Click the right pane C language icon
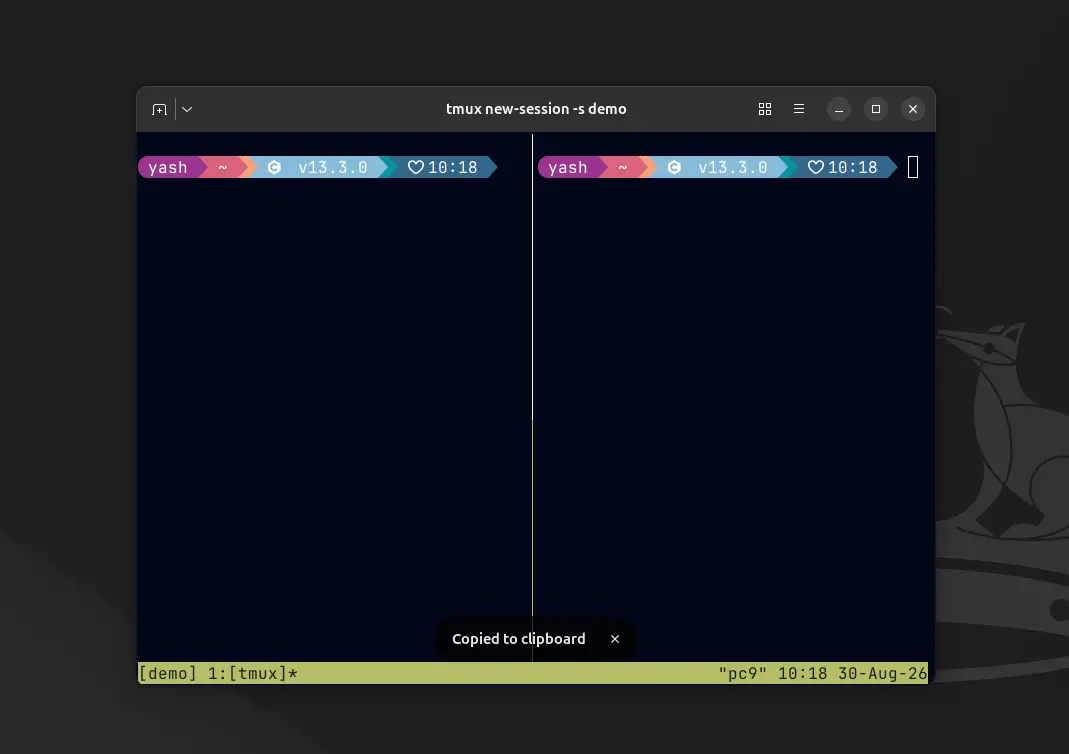Viewport: 1069px width, 754px height. click(x=674, y=167)
